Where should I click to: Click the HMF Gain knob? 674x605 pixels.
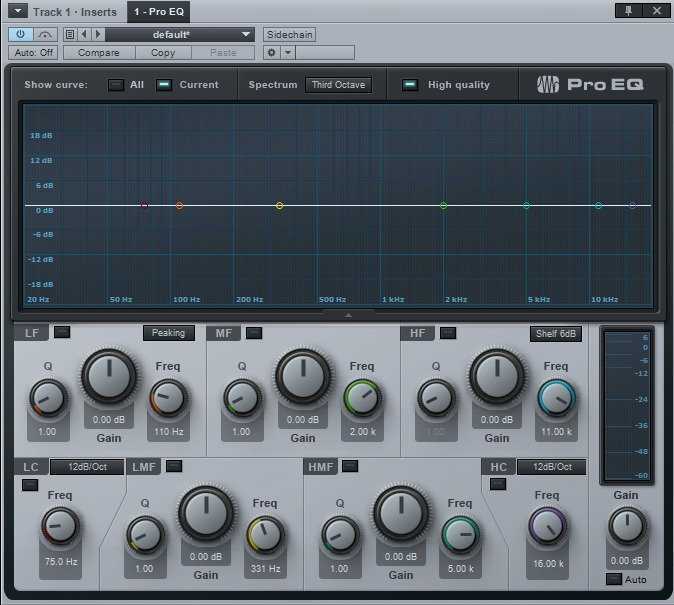(x=401, y=513)
